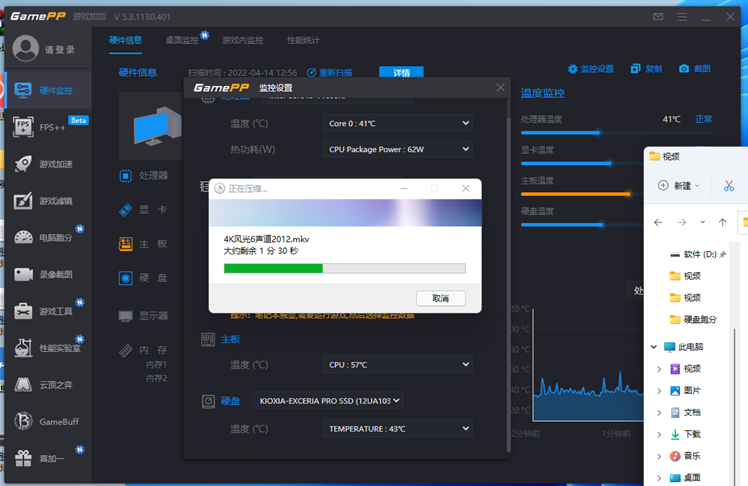Click the 复制 copy icon
Image resolution: width=748 pixels, height=486 pixels.
pyautogui.click(x=635, y=69)
